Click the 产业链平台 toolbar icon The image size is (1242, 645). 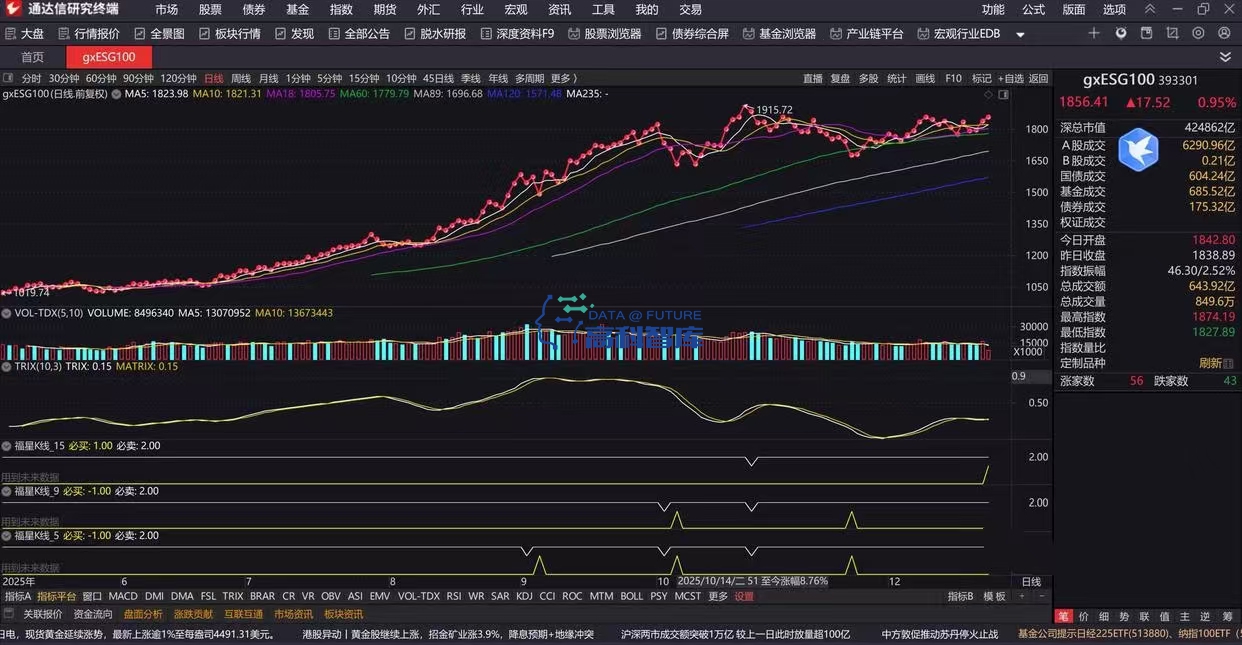point(836,34)
